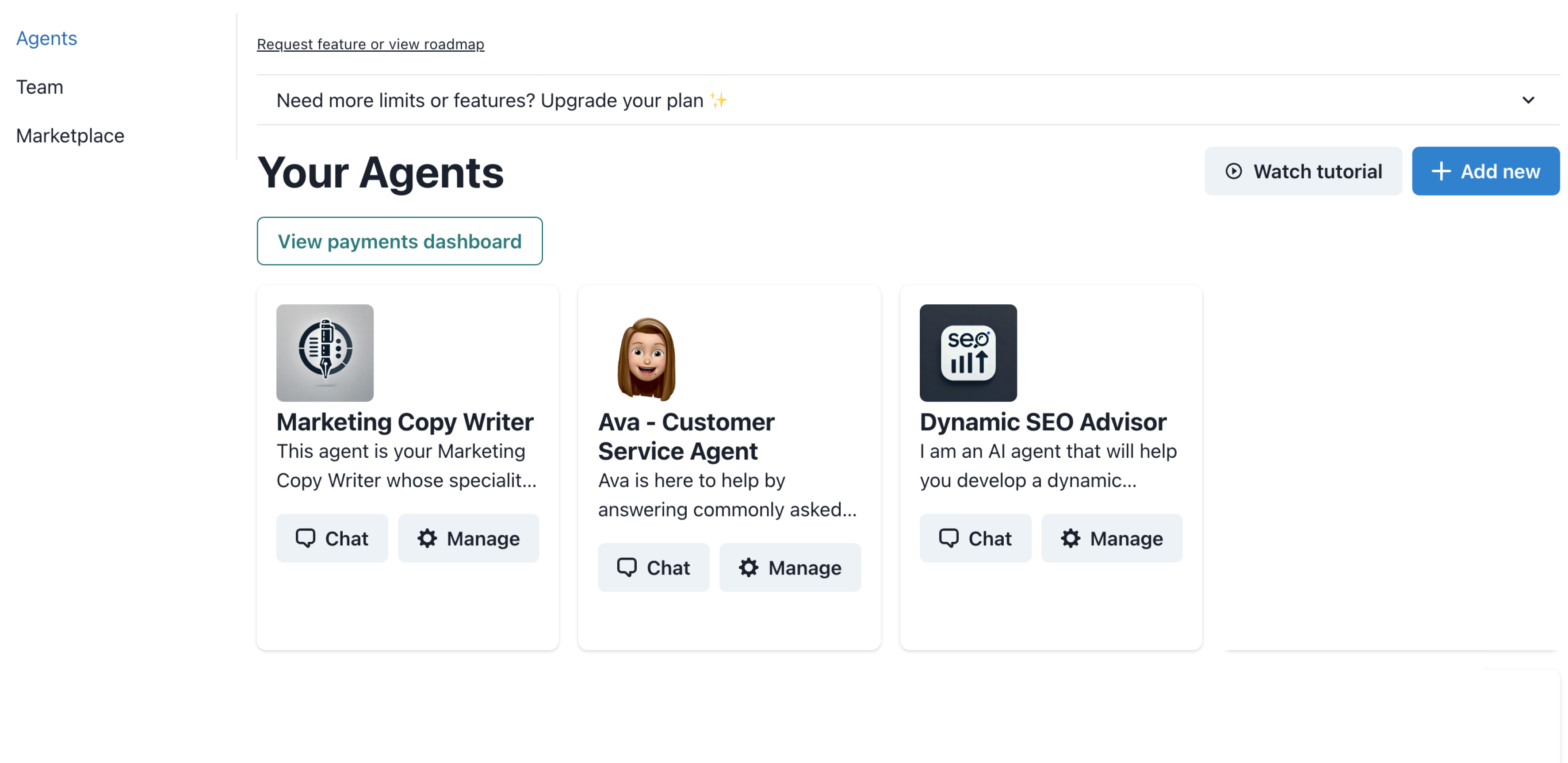The image size is (1568, 763).
Task: Select the Team navigation item
Action: click(x=39, y=86)
